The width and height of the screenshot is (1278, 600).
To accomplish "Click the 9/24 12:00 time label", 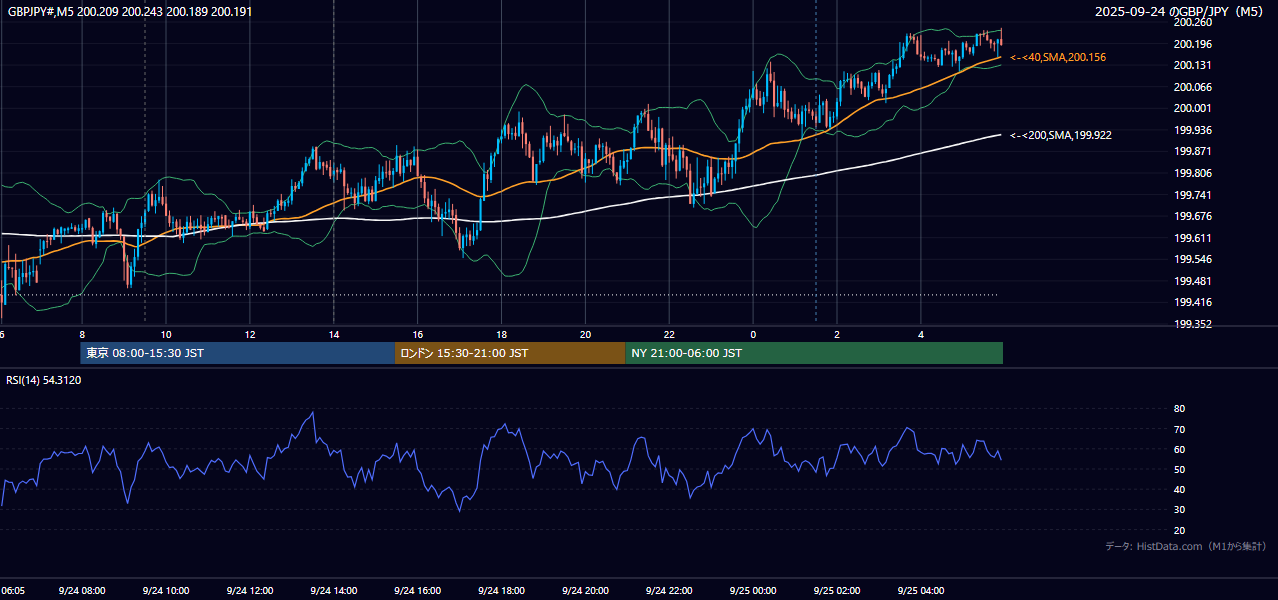I will pos(248,590).
